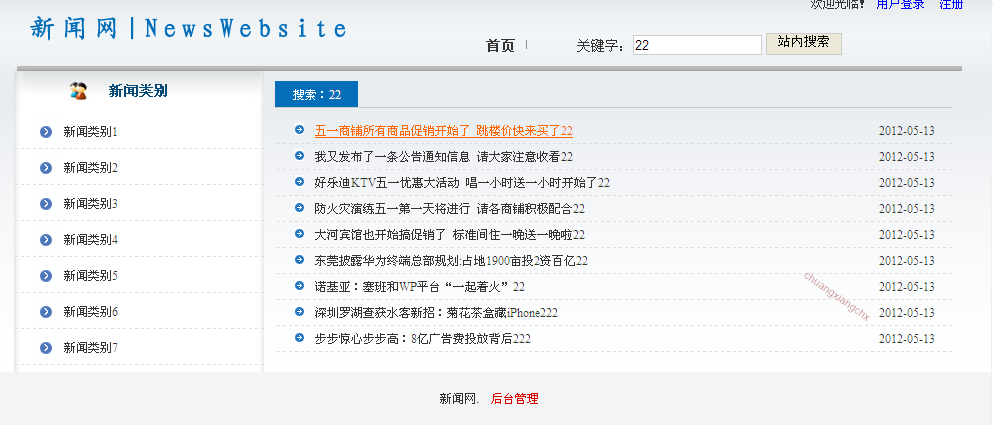
Task: Click the arrow icon beside 新闻类别1
Action: [x=46, y=132]
